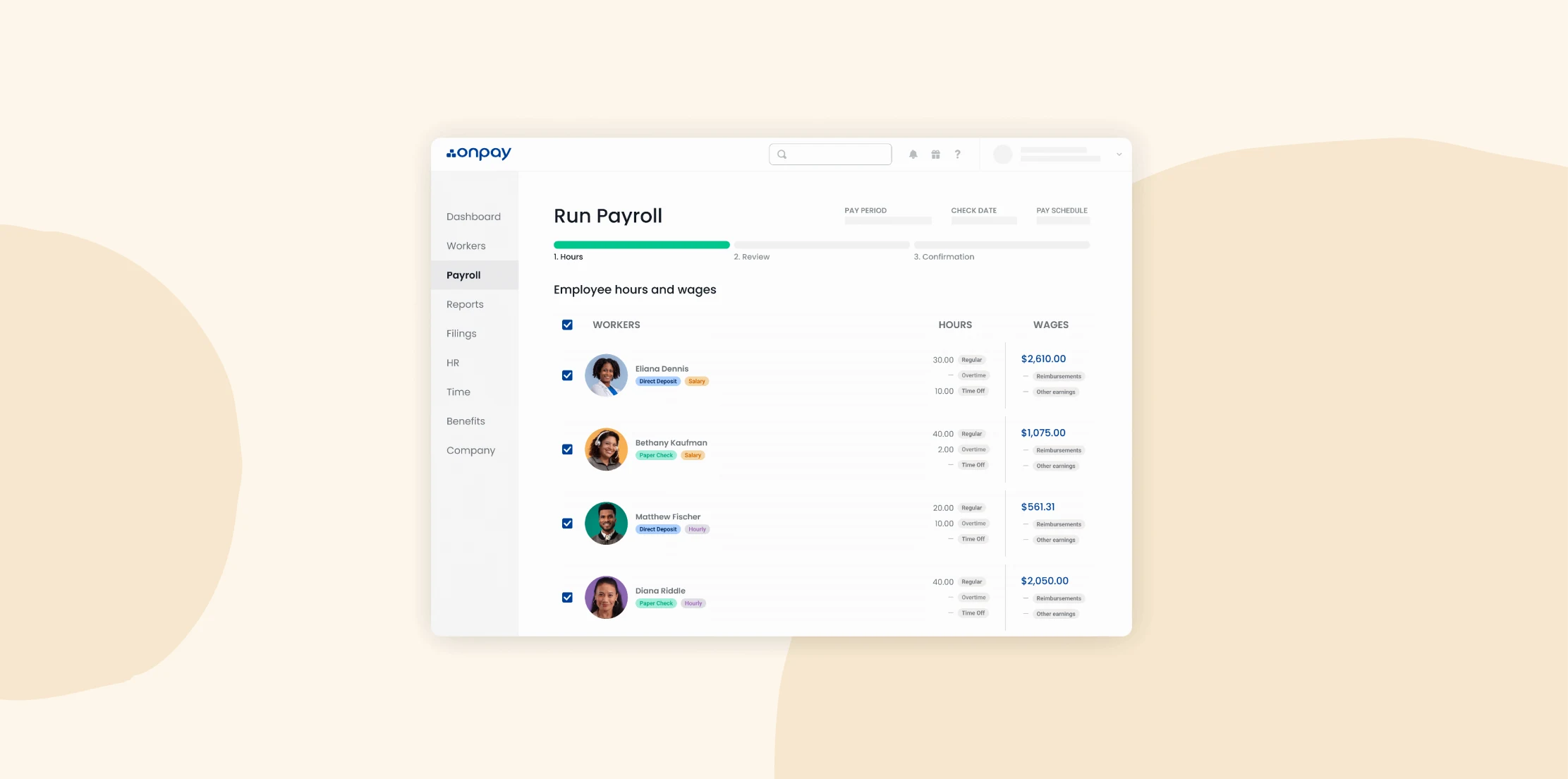Open the account menu chevron
Screen dimensions: 1568x779
[1118, 154]
